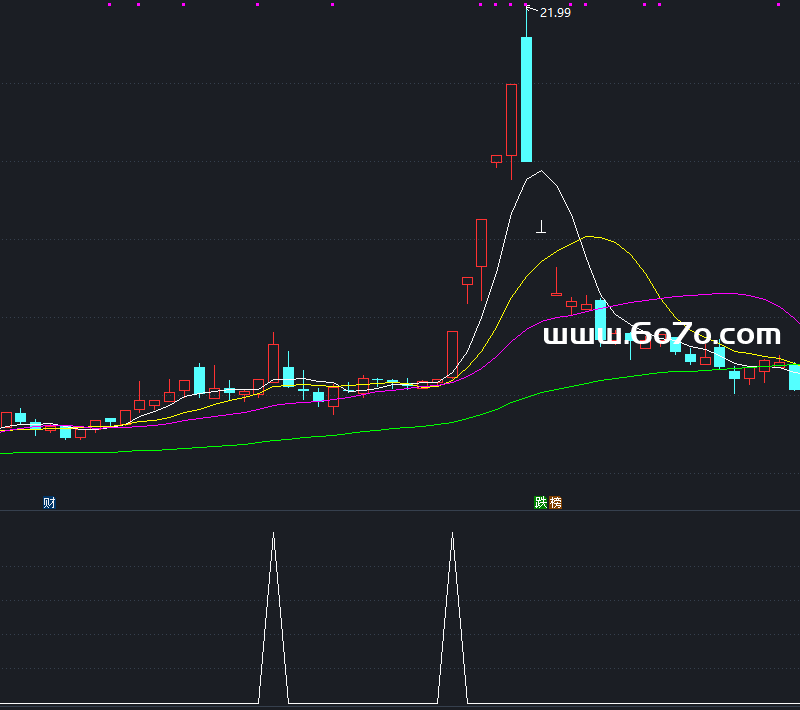Screen dimensions: 800x710
Task: Open the orange 榜 ranking marker
Action: [x=555, y=503]
